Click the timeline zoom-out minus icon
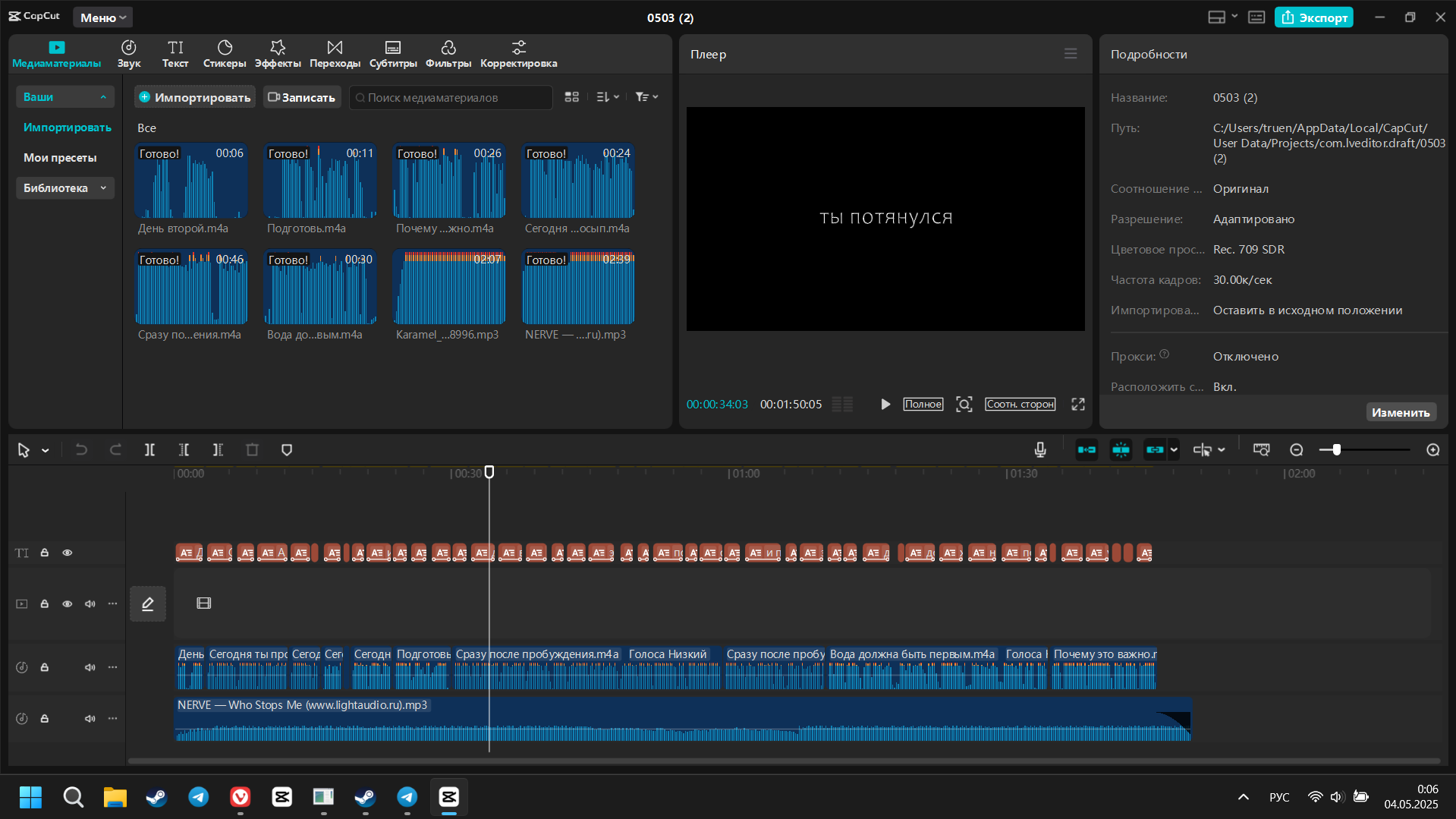 pos(1297,450)
